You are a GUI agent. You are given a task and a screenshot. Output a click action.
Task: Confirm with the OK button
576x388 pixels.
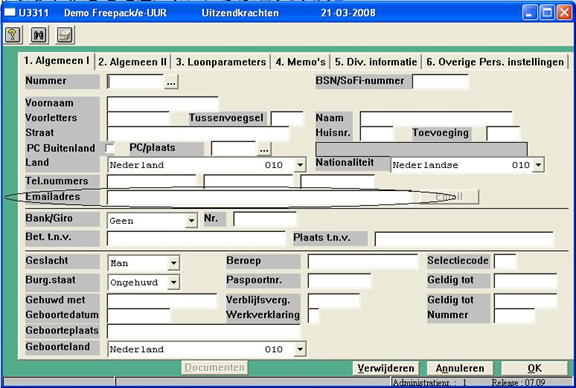click(534, 368)
